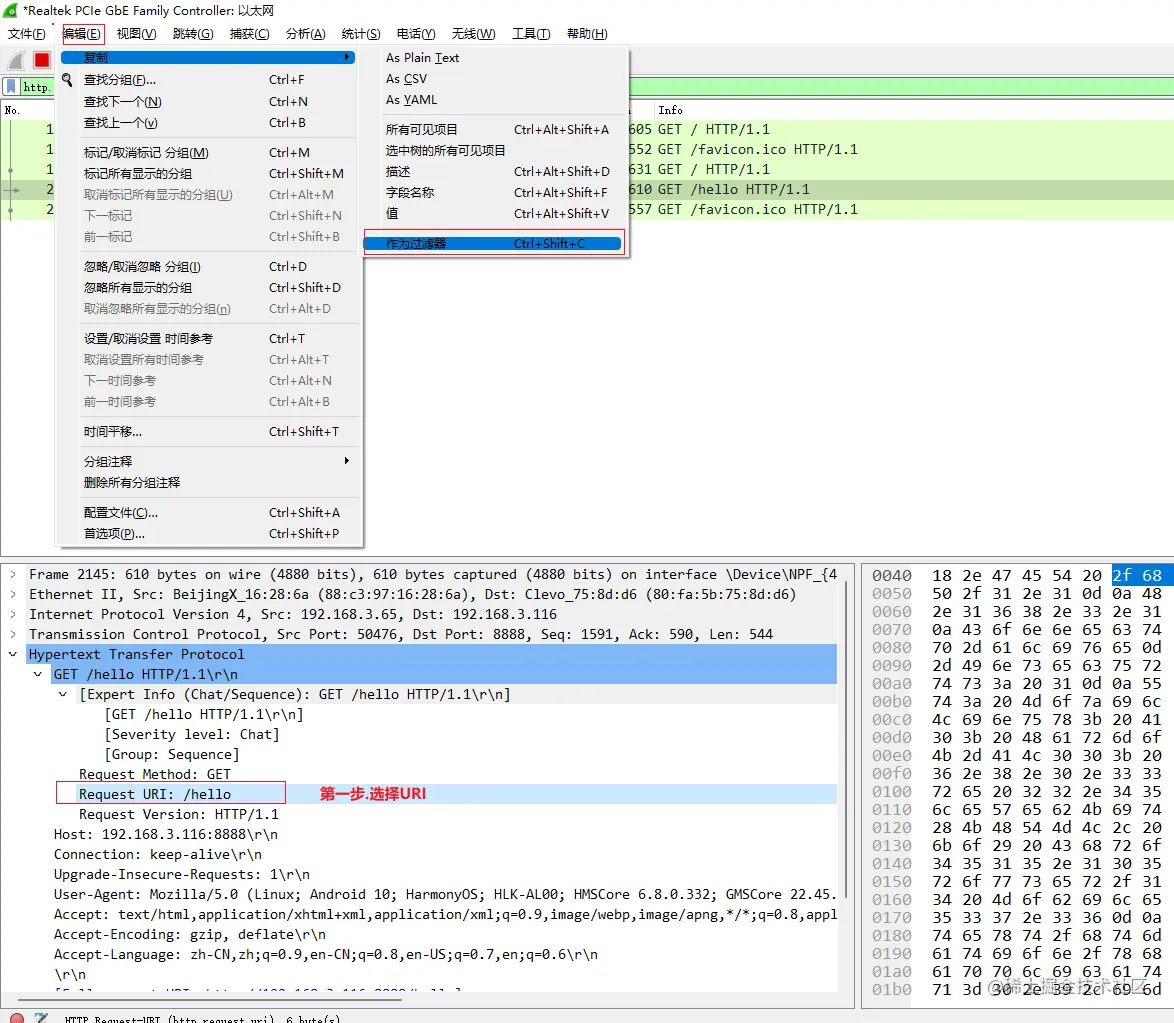Choose 选中树的所有可见项目
This screenshot has height=1023, width=1174.
[x=495, y=151]
